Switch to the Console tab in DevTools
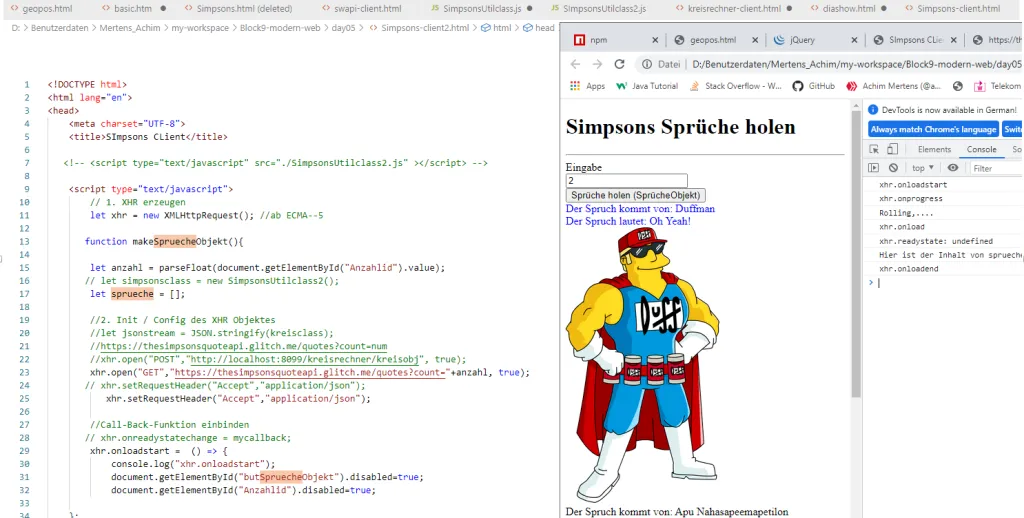The width and height of the screenshot is (1024, 518). click(x=982, y=150)
